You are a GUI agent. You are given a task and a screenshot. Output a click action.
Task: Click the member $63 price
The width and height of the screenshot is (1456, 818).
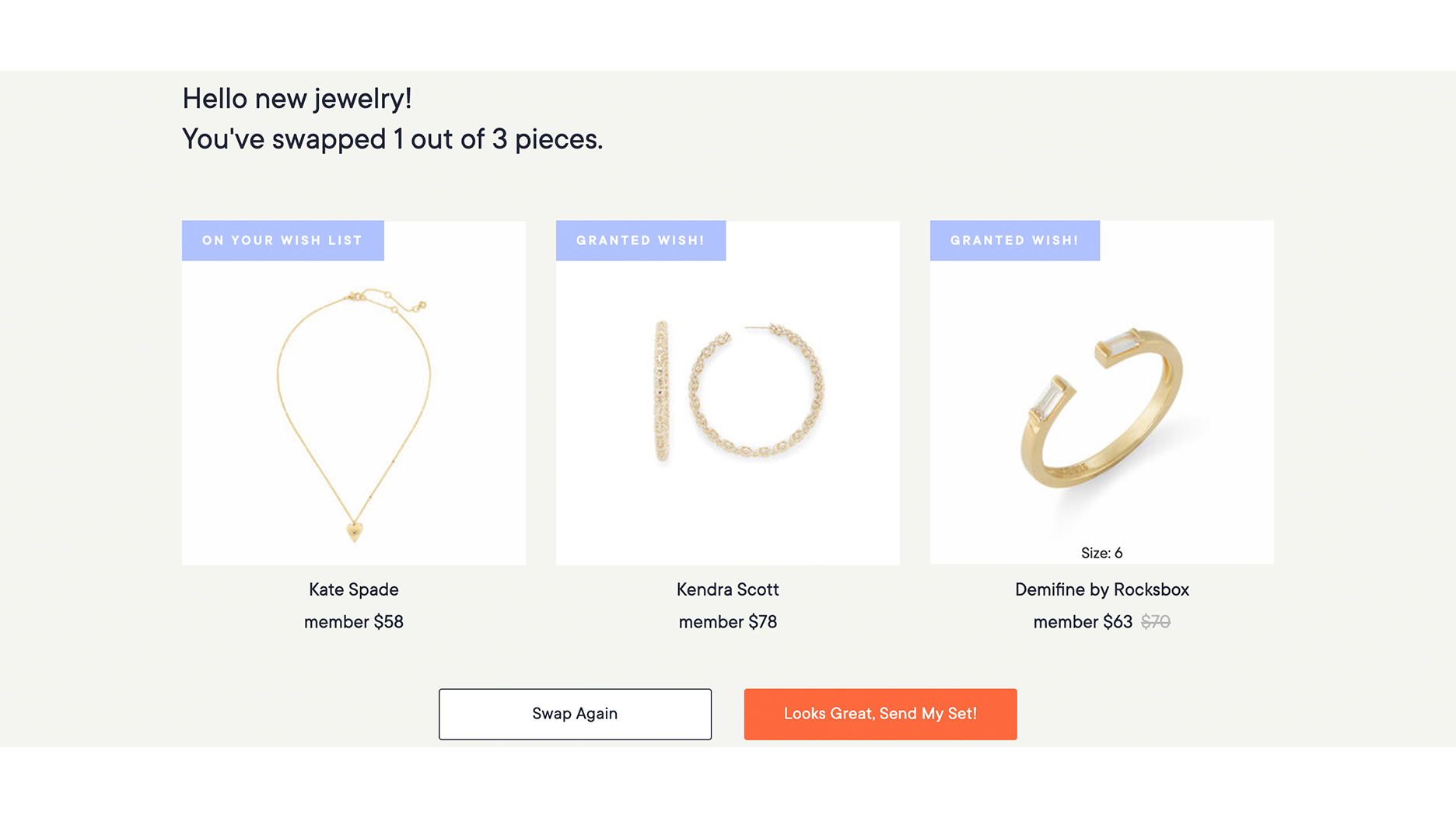pos(1083,622)
